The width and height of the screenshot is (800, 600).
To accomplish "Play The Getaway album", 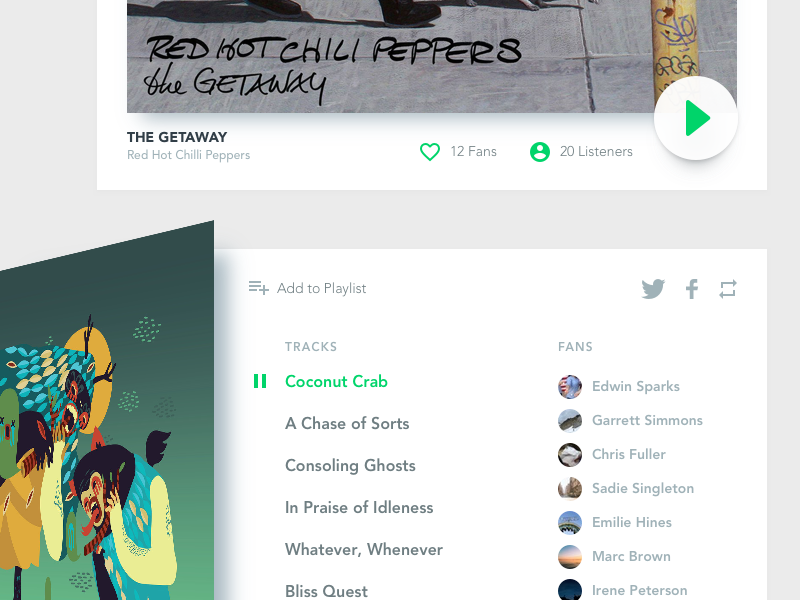I will (696, 118).
